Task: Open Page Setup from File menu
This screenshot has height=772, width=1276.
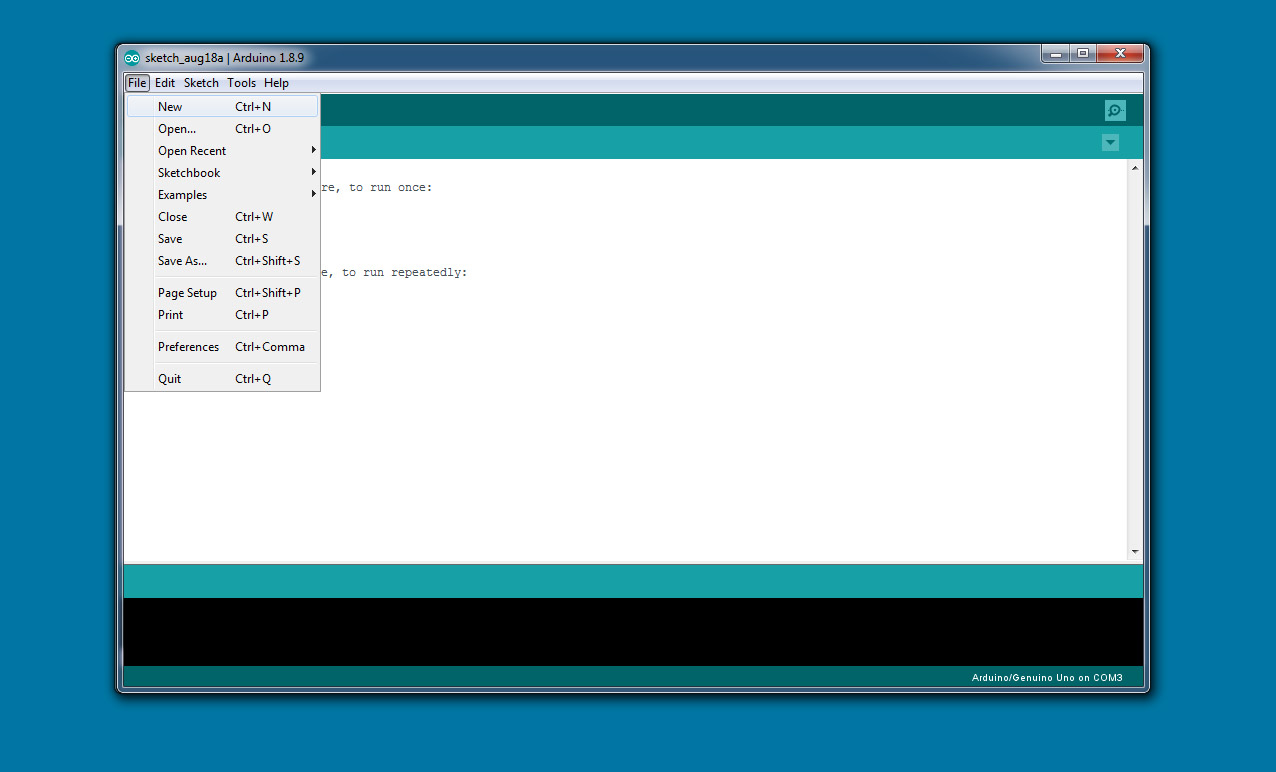Action: pos(222,293)
